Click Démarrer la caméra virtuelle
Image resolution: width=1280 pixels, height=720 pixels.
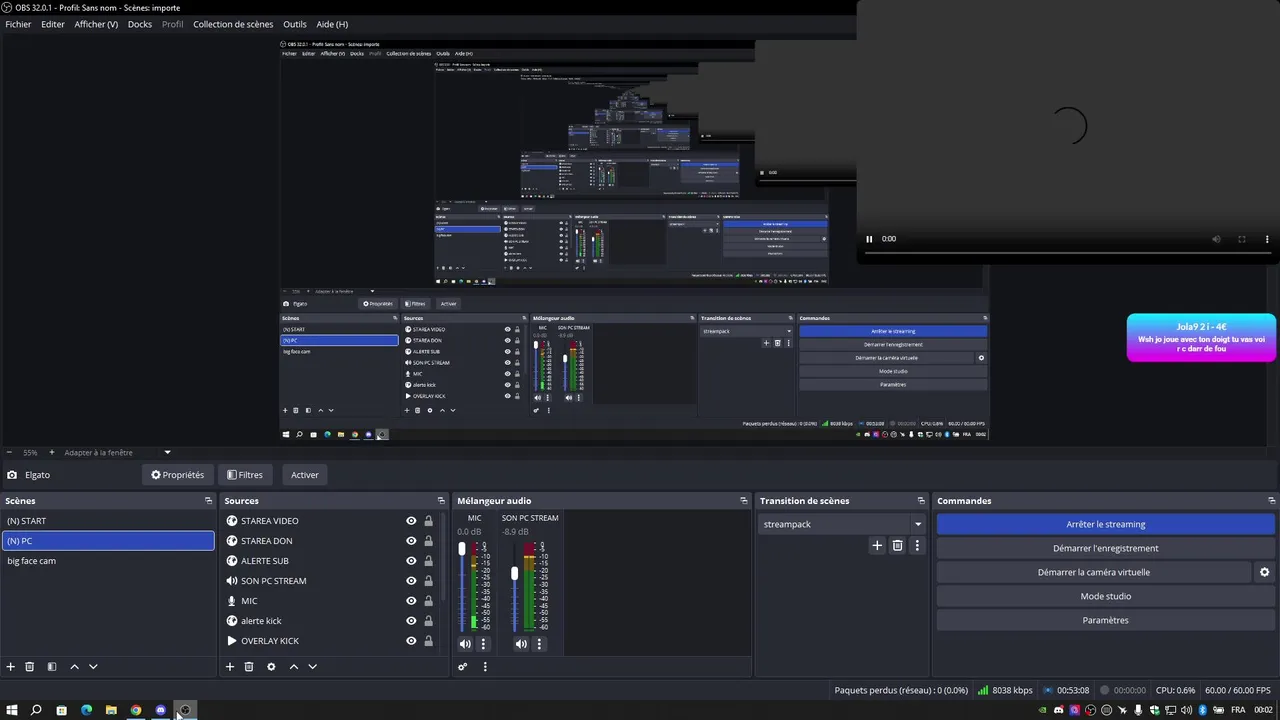[x=1093, y=572]
